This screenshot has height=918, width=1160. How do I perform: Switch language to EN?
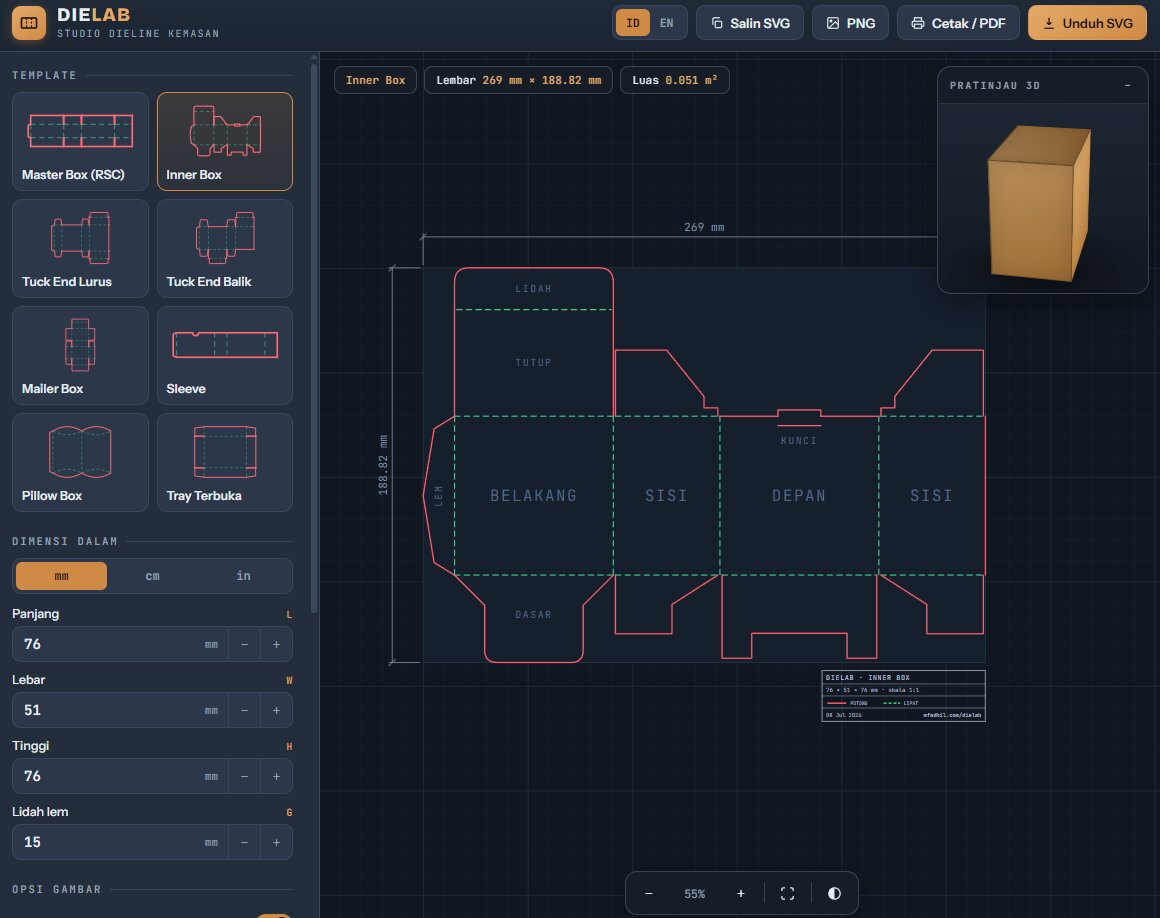(x=667, y=23)
